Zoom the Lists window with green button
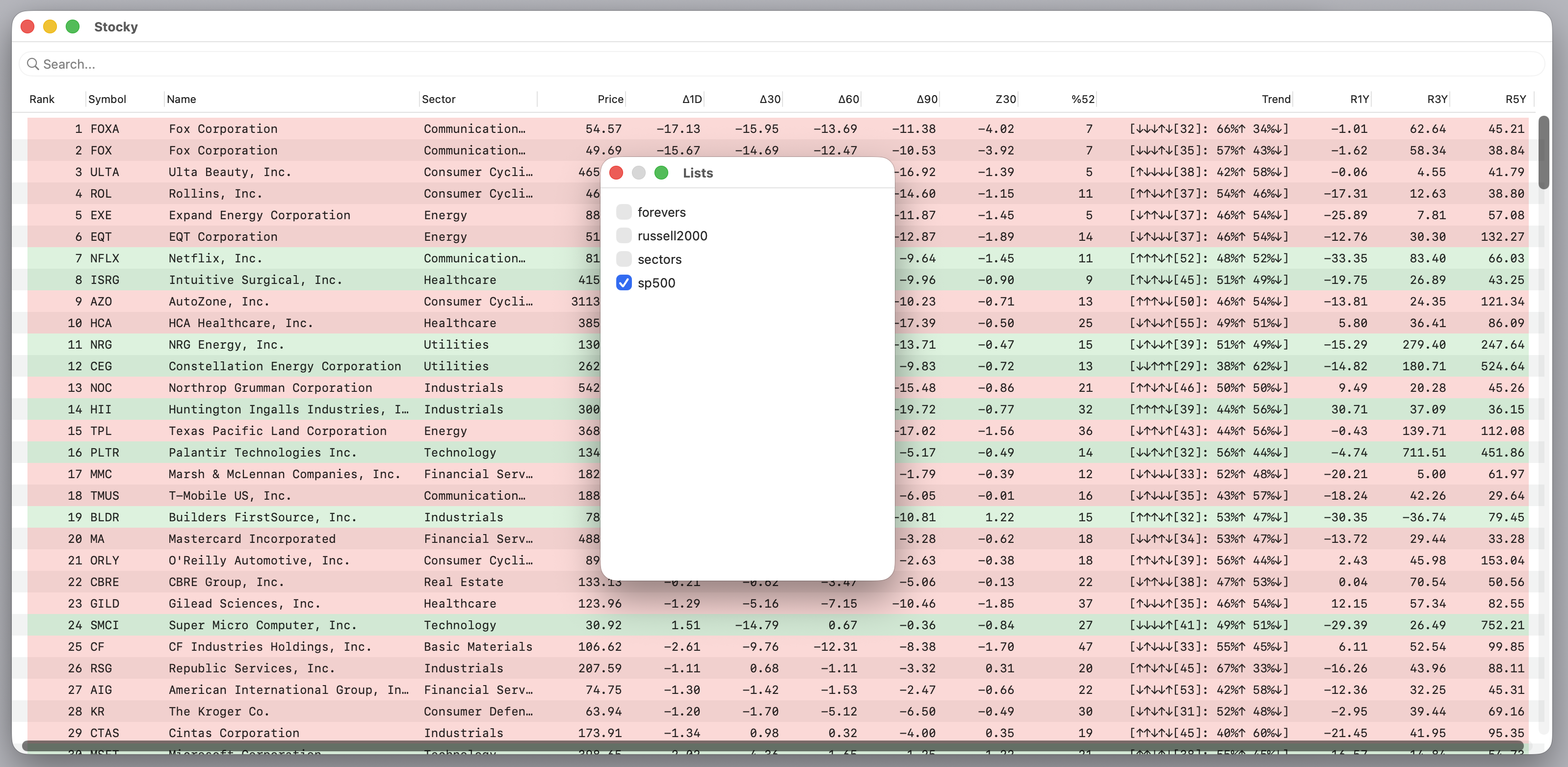Image resolution: width=1568 pixels, height=767 pixels. (661, 173)
